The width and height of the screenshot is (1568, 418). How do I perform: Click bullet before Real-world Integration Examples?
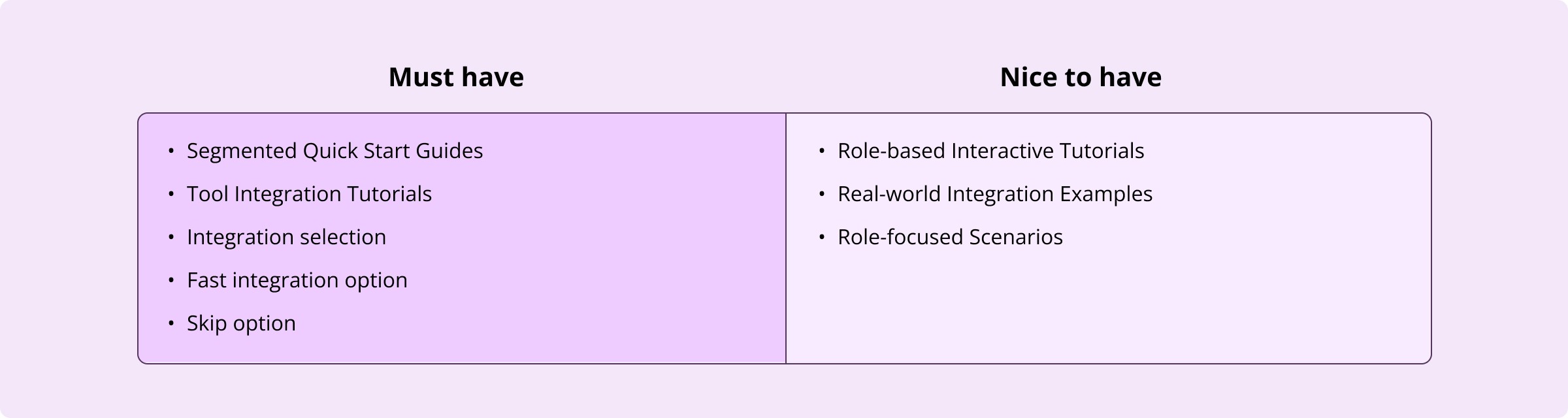822,194
